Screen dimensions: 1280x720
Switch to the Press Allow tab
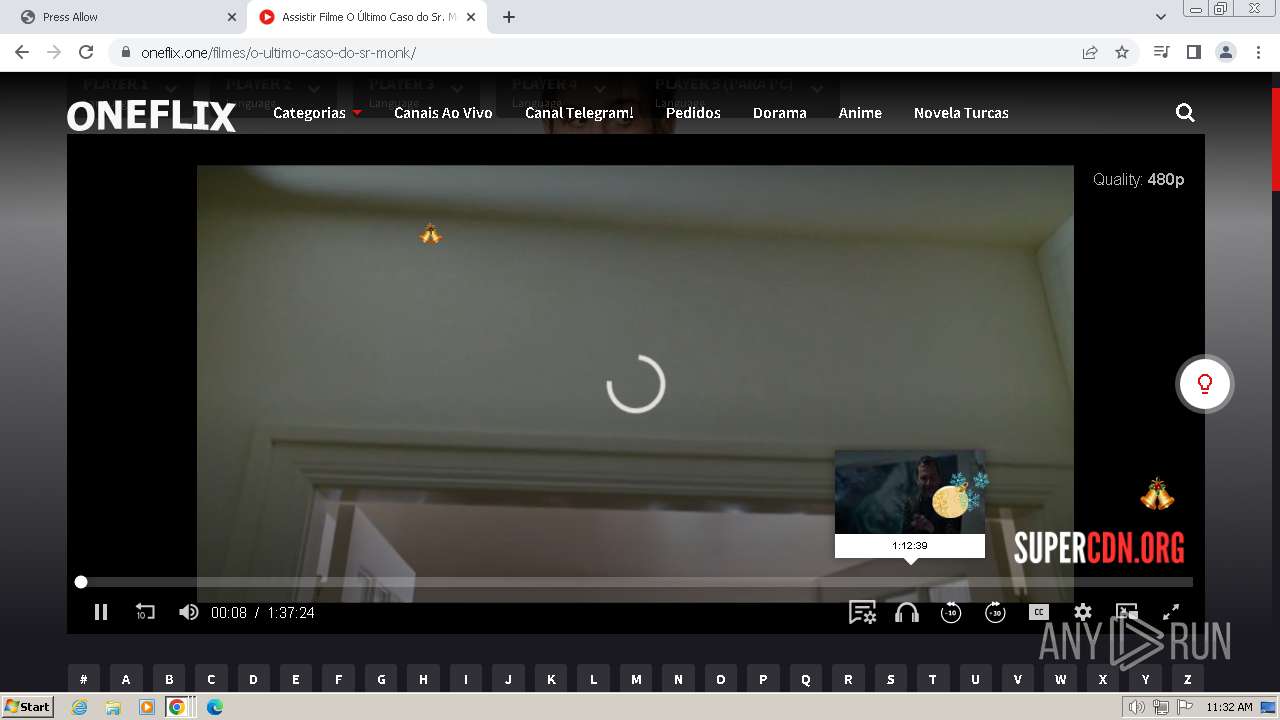click(x=125, y=17)
